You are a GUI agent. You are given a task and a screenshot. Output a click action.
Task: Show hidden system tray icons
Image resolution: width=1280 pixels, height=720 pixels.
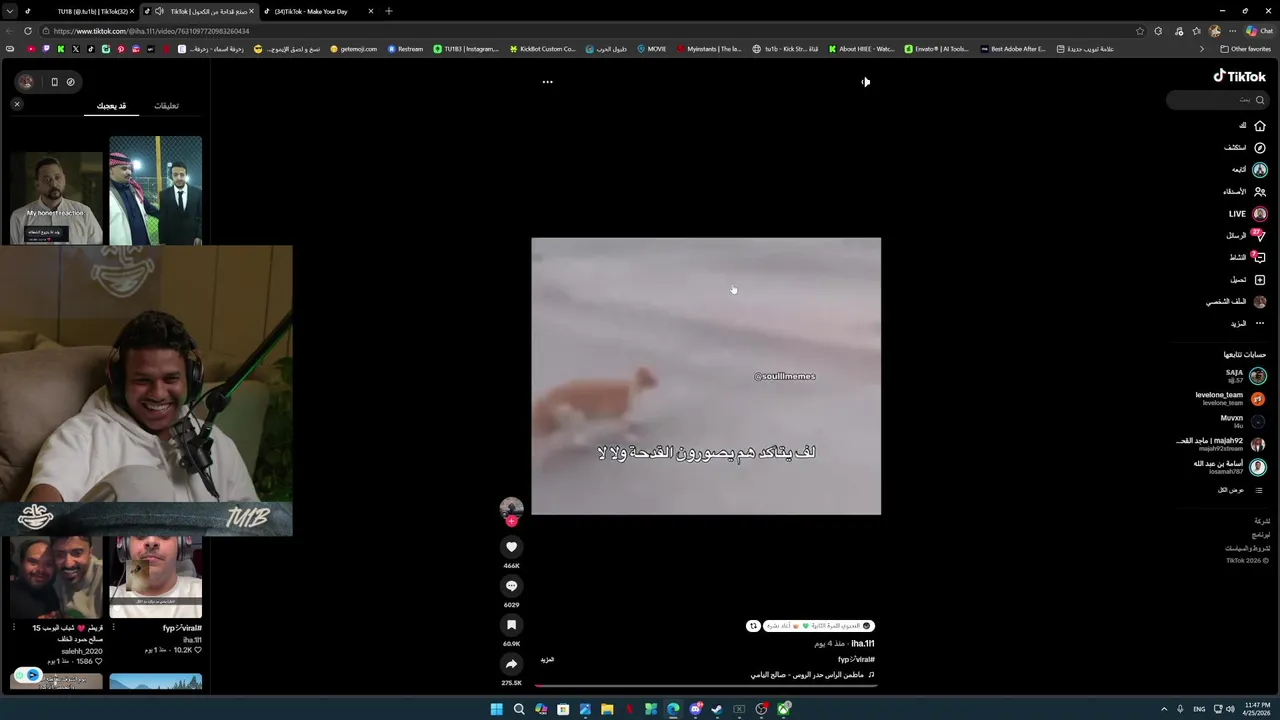[1163, 709]
